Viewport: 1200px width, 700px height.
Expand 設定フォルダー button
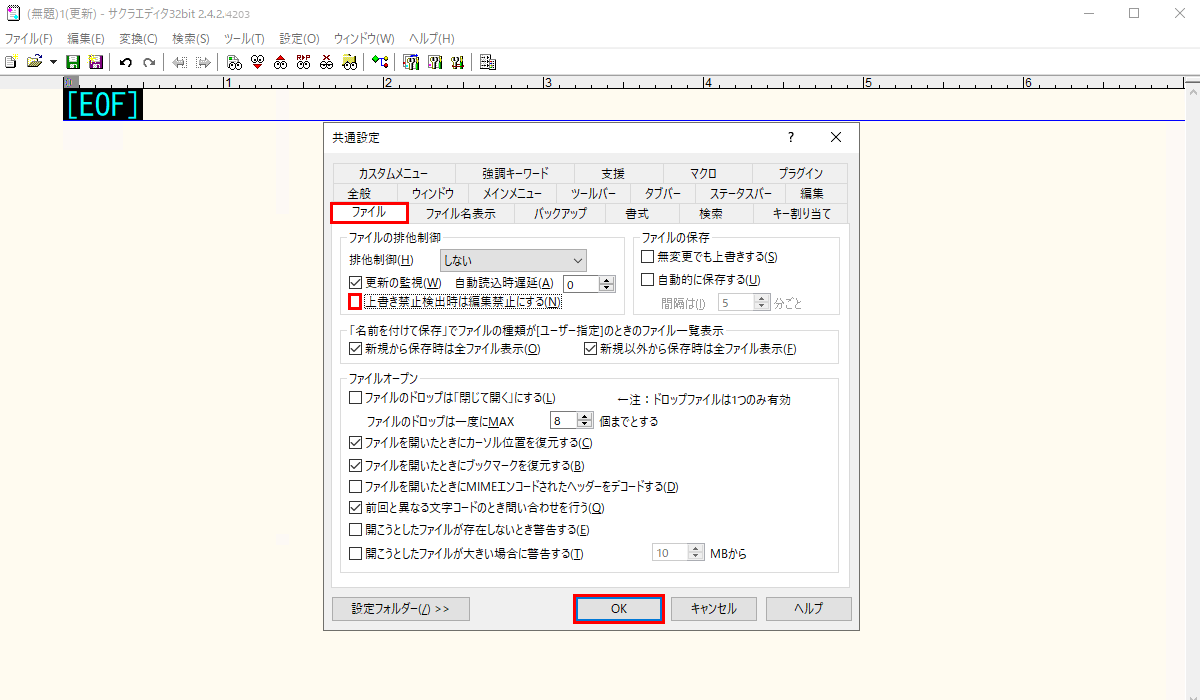(x=401, y=608)
